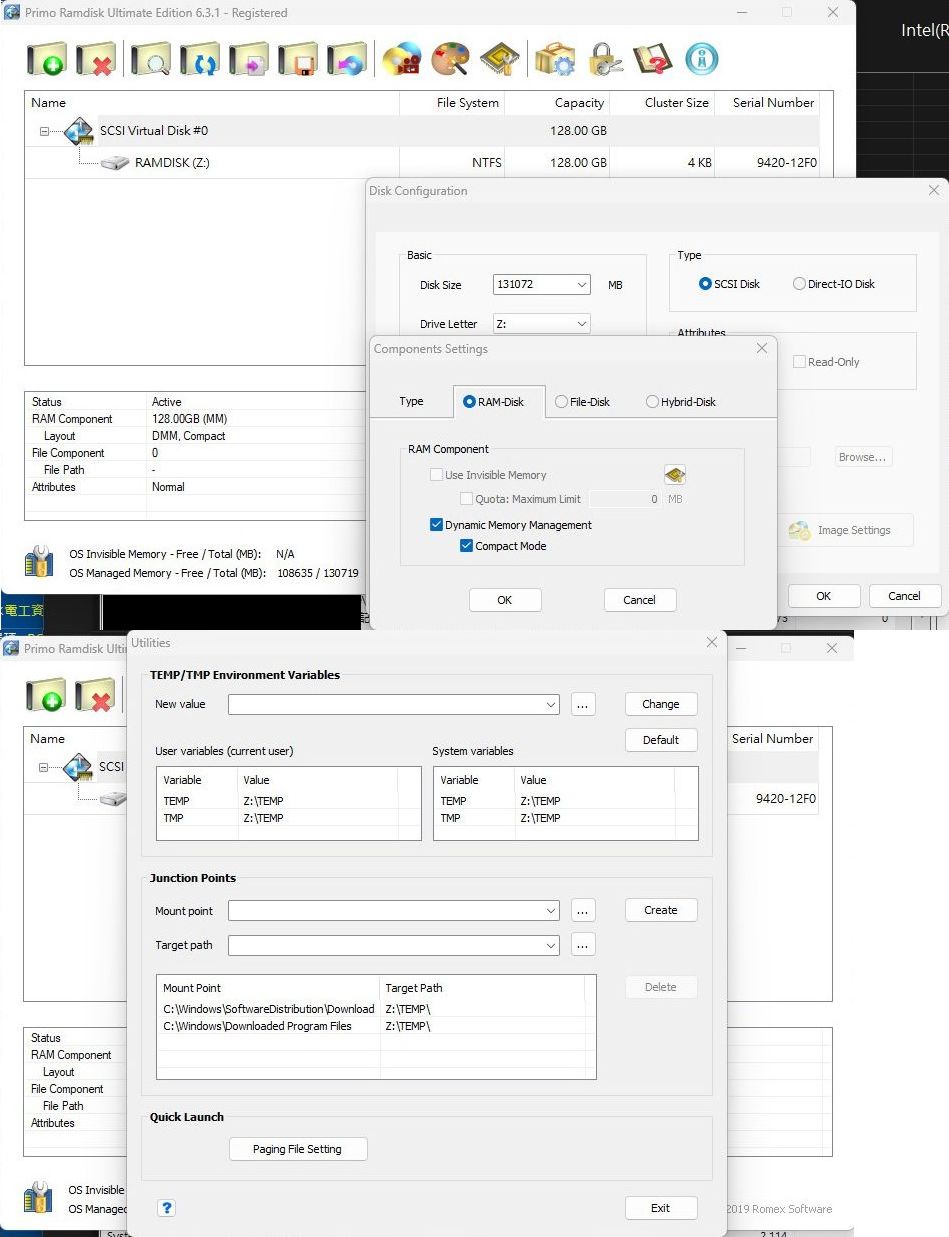The height and width of the screenshot is (1237, 949).
Task: Expand the New value dropdown in Utilities
Action: (551, 705)
